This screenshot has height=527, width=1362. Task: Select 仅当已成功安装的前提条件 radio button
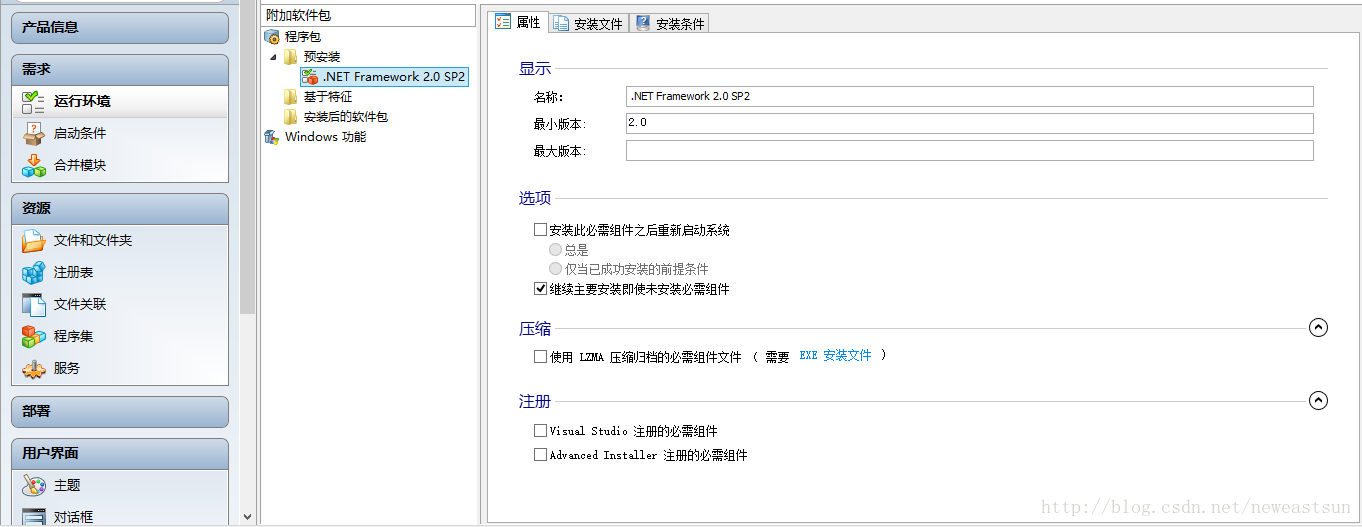[x=556, y=269]
